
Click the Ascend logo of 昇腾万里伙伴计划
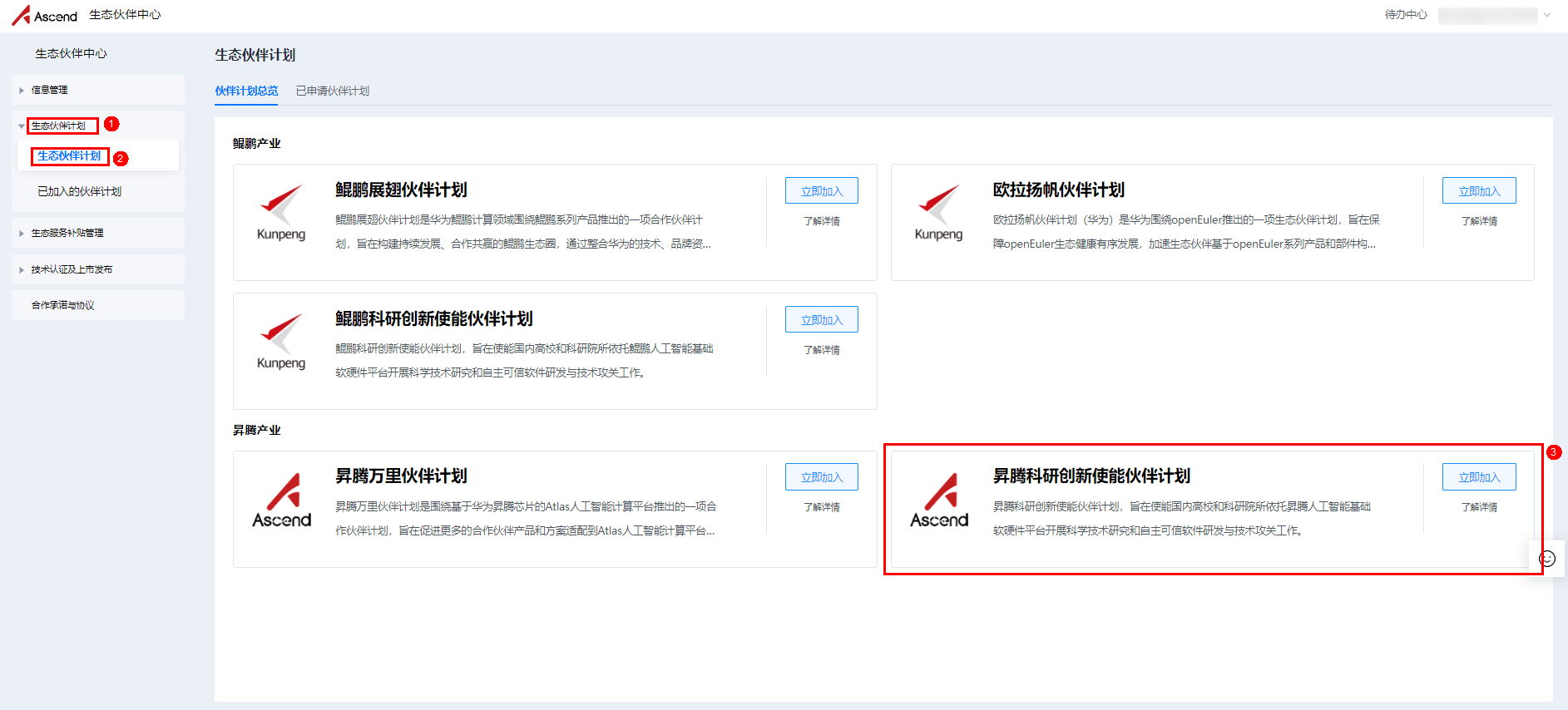[282, 500]
